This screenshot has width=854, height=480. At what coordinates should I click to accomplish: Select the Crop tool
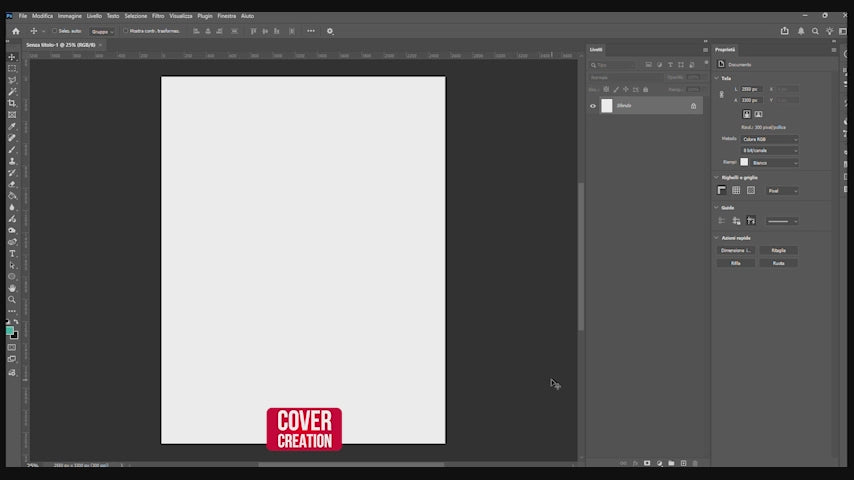point(12,103)
